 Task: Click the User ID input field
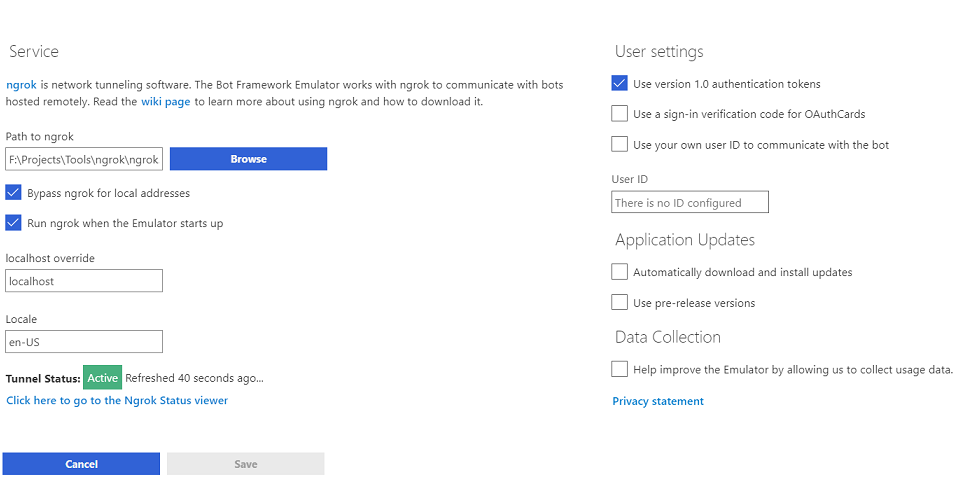pos(690,202)
